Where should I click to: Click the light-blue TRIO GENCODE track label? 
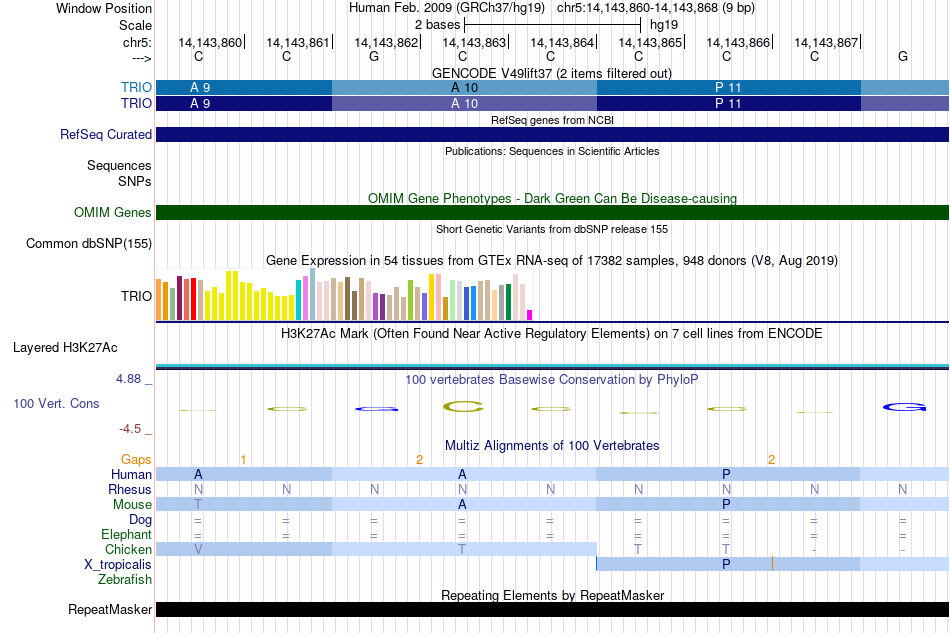pos(136,87)
